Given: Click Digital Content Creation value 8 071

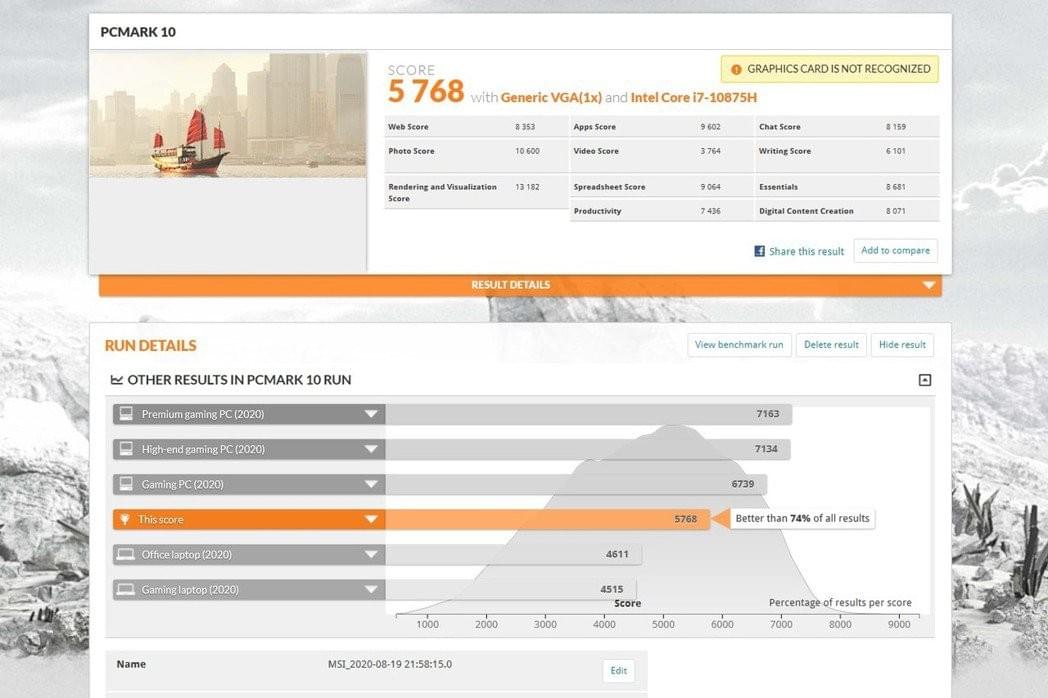Looking at the screenshot, I should (896, 211).
